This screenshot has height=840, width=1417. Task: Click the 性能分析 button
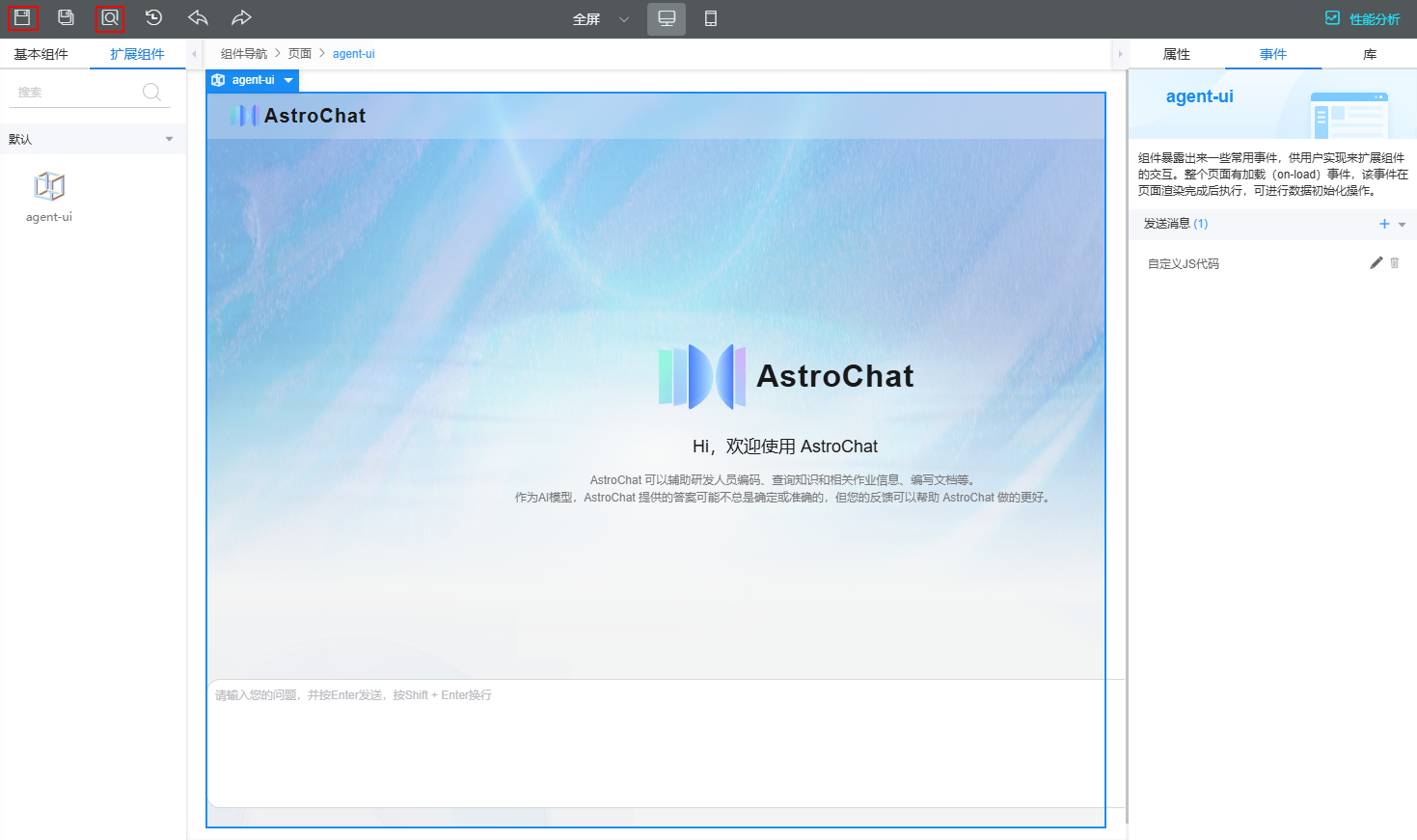tap(1362, 18)
